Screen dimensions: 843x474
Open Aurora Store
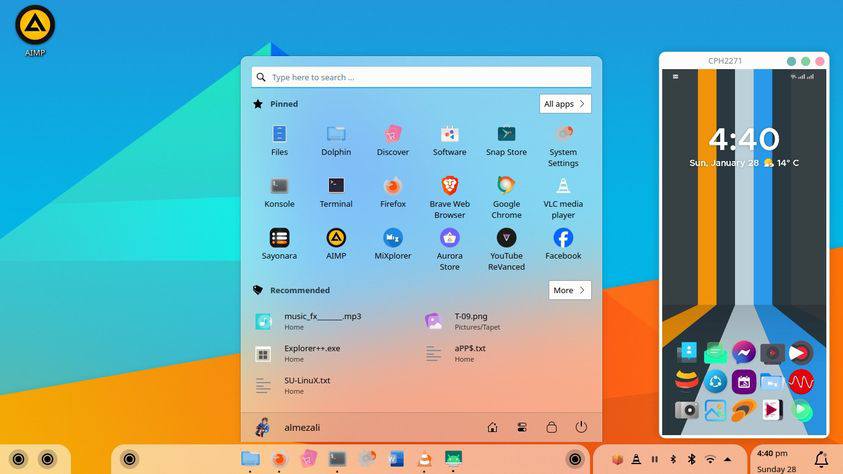[x=449, y=249]
